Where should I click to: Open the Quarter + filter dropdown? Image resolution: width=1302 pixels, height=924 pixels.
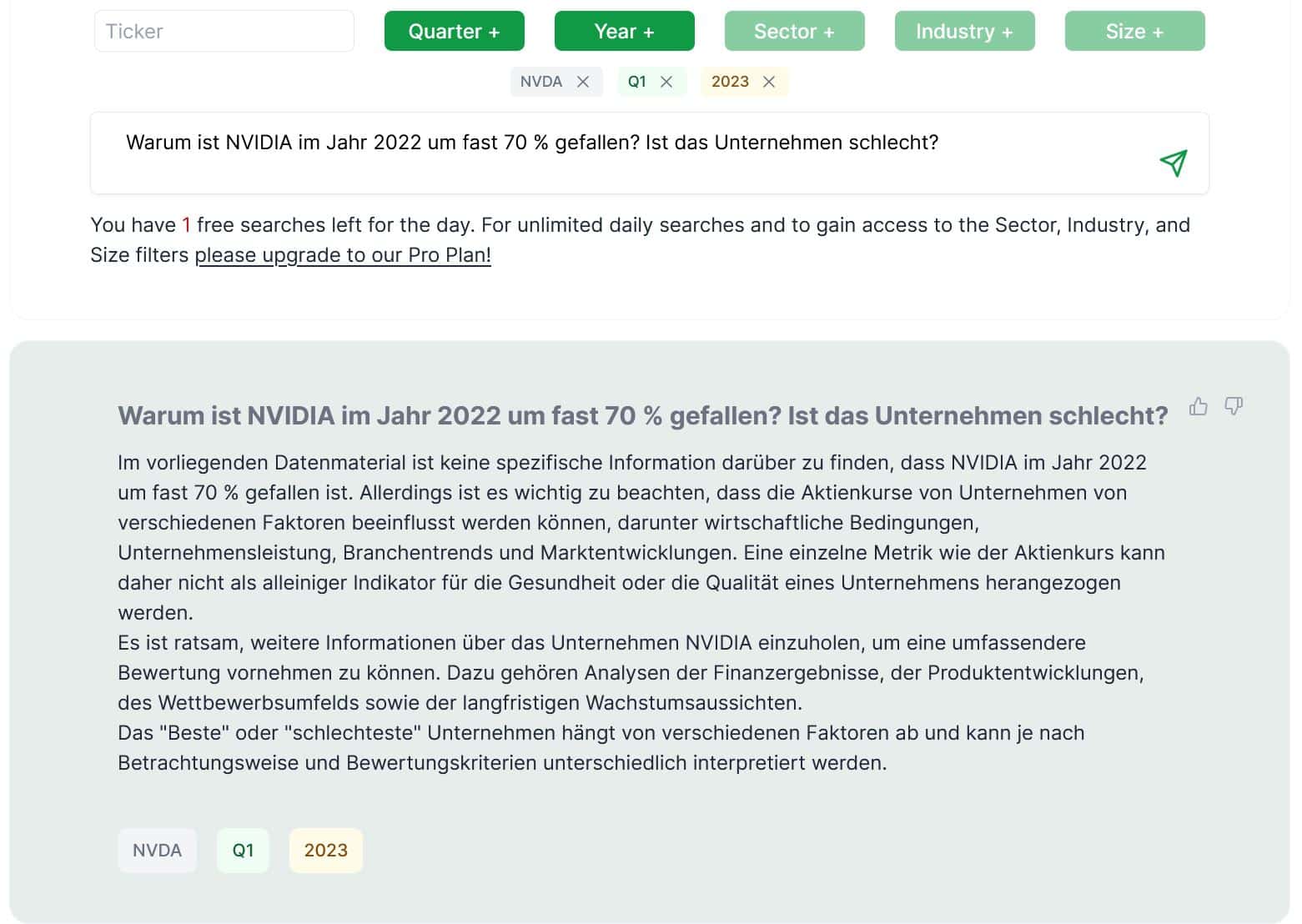click(455, 31)
